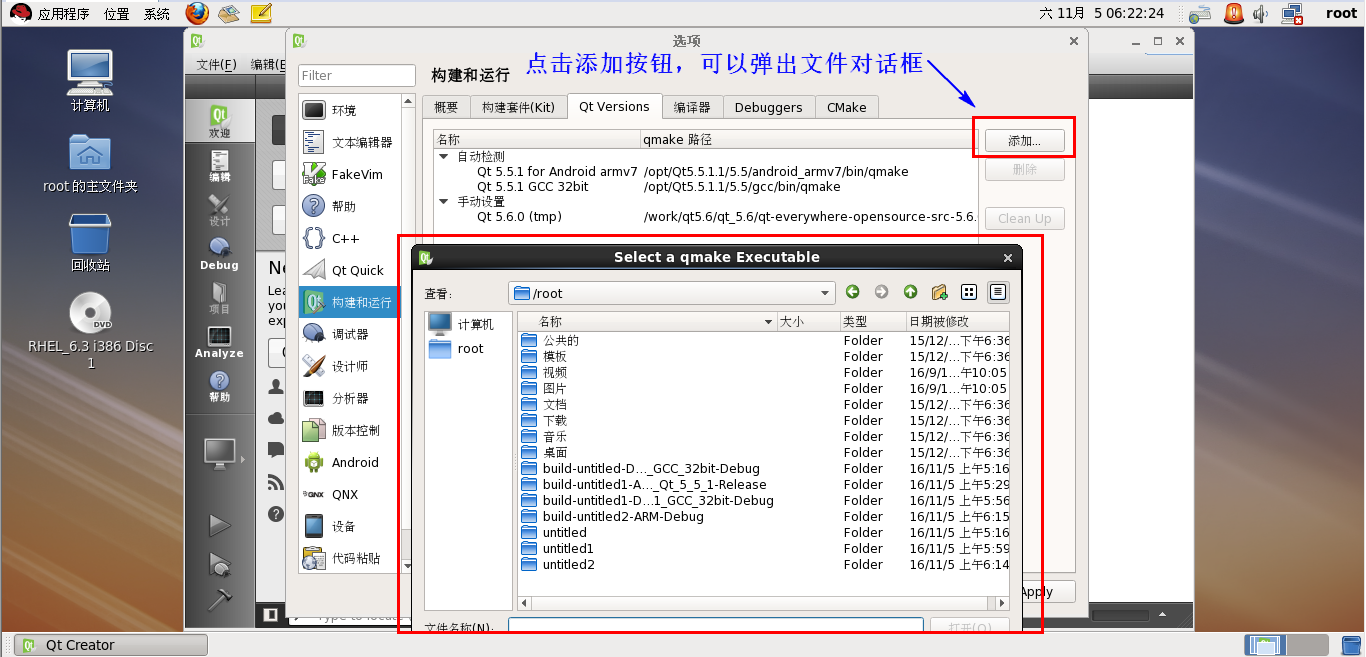Select QNX category in options list
The height and width of the screenshot is (657, 1366).
[349, 494]
